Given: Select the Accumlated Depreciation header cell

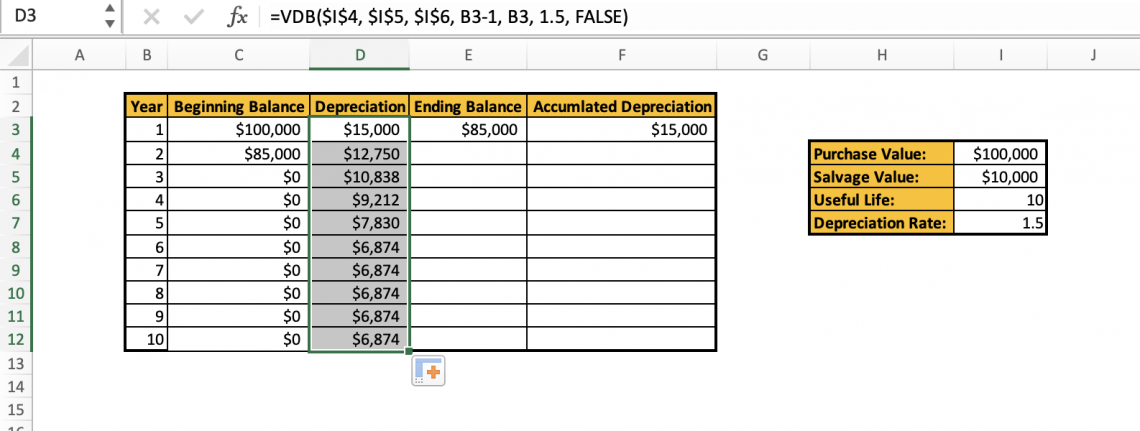Looking at the screenshot, I should tap(621, 106).
